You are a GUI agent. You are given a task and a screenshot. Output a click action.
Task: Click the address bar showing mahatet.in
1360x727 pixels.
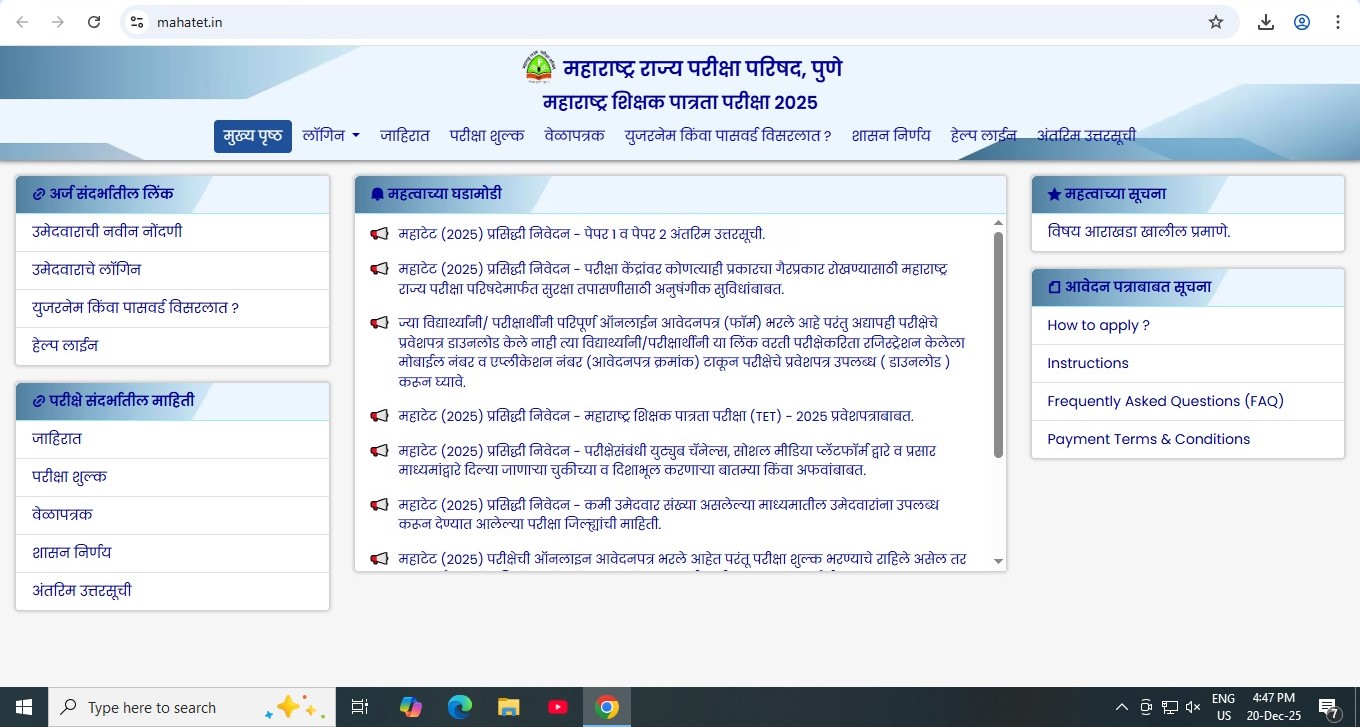pyautogui.click(x=600, y=22)
